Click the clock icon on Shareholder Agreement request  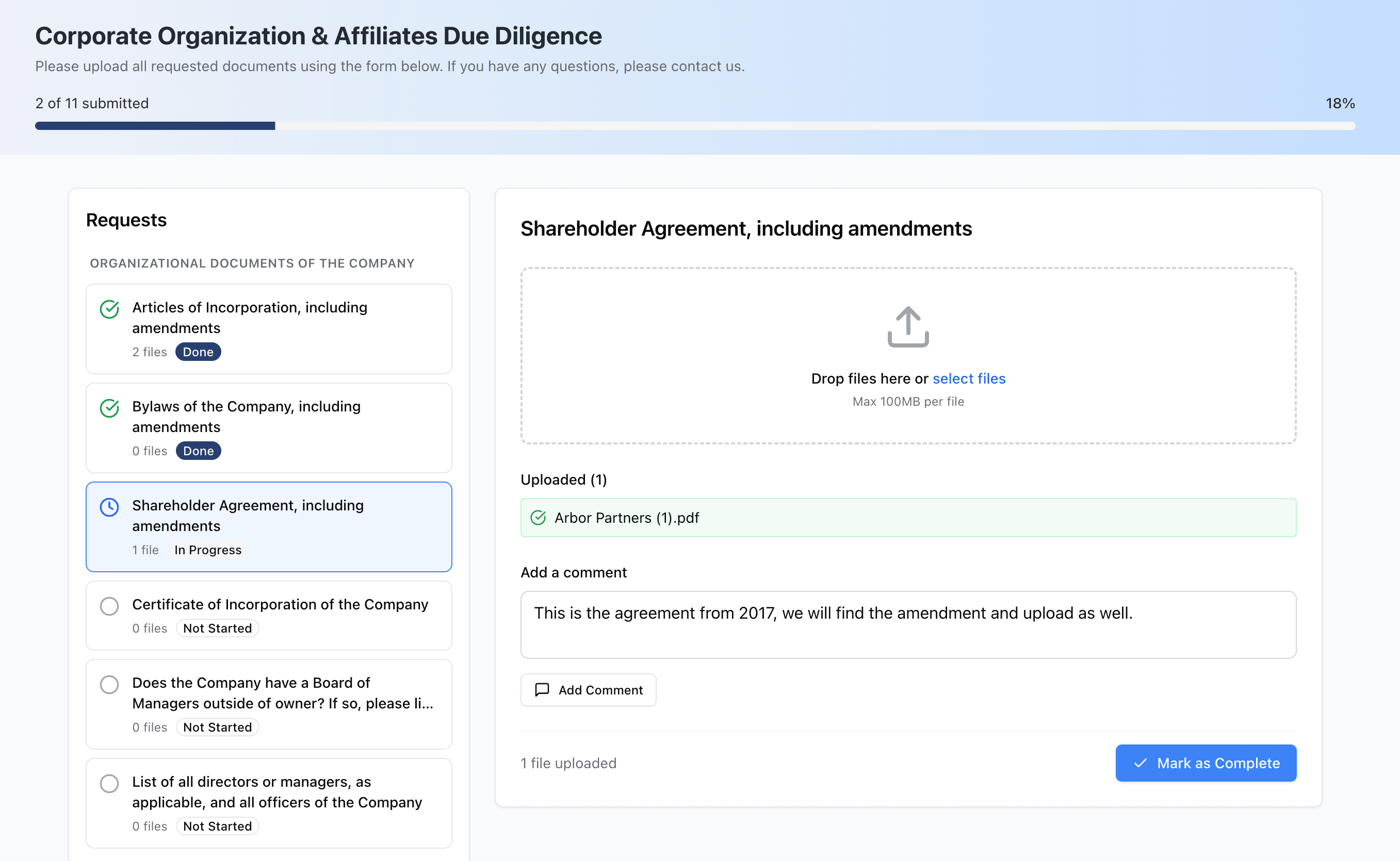[109, 507]
